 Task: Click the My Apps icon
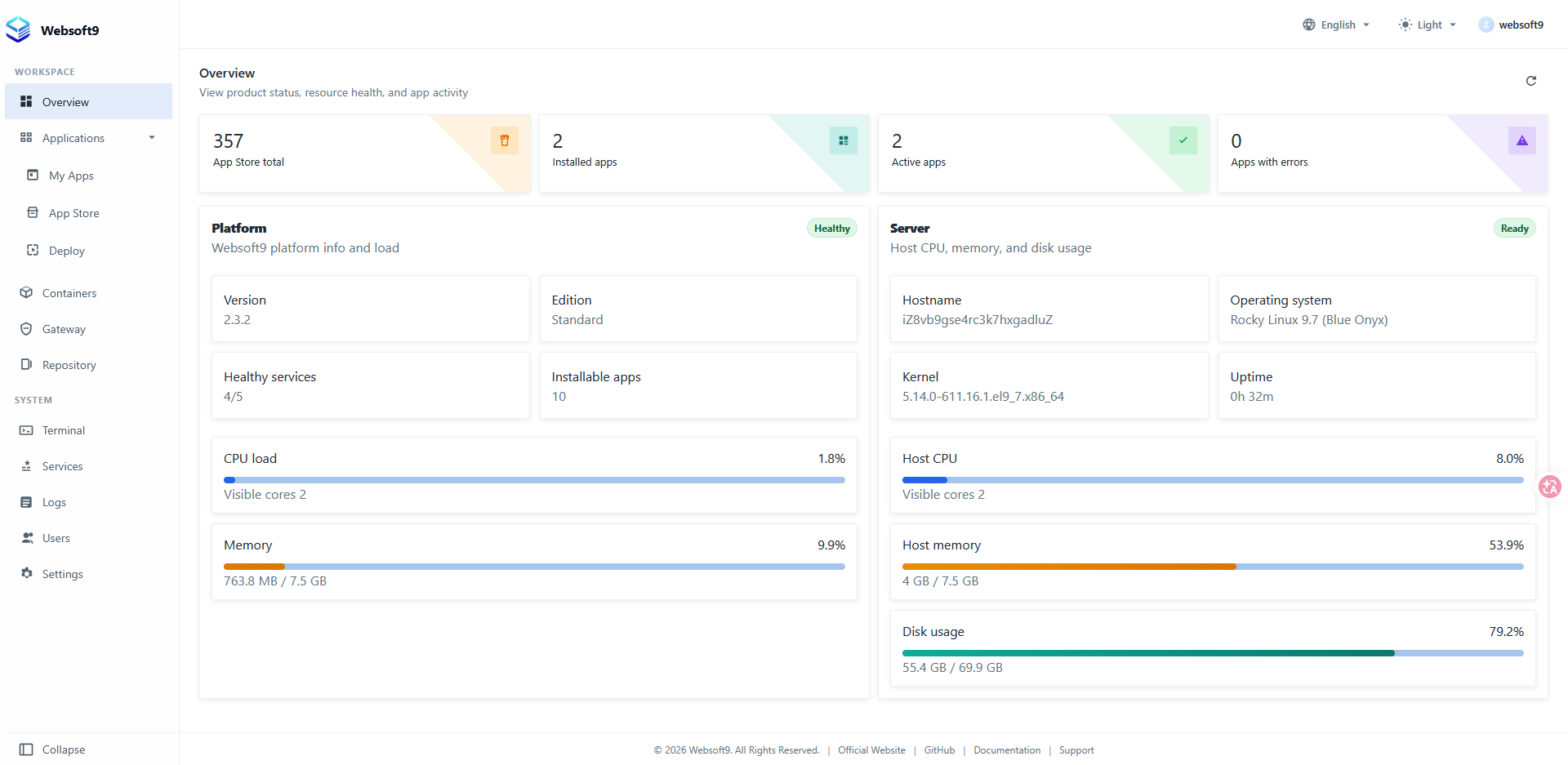pos(33,175)
